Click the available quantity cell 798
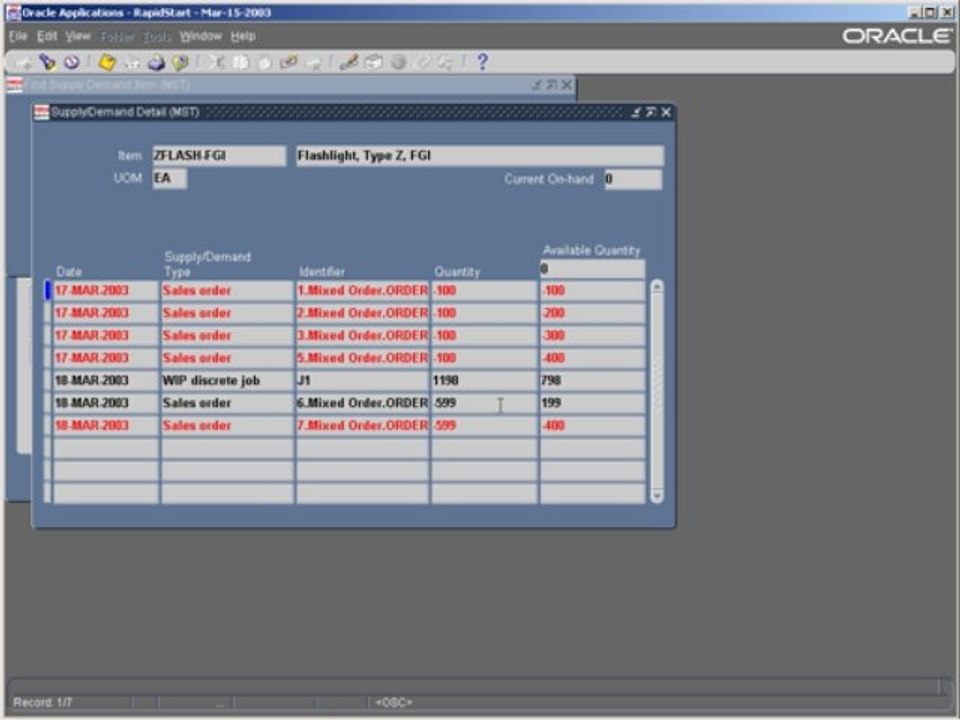The width and height of the screenshot is (960, 720). (x=592, y=380)
